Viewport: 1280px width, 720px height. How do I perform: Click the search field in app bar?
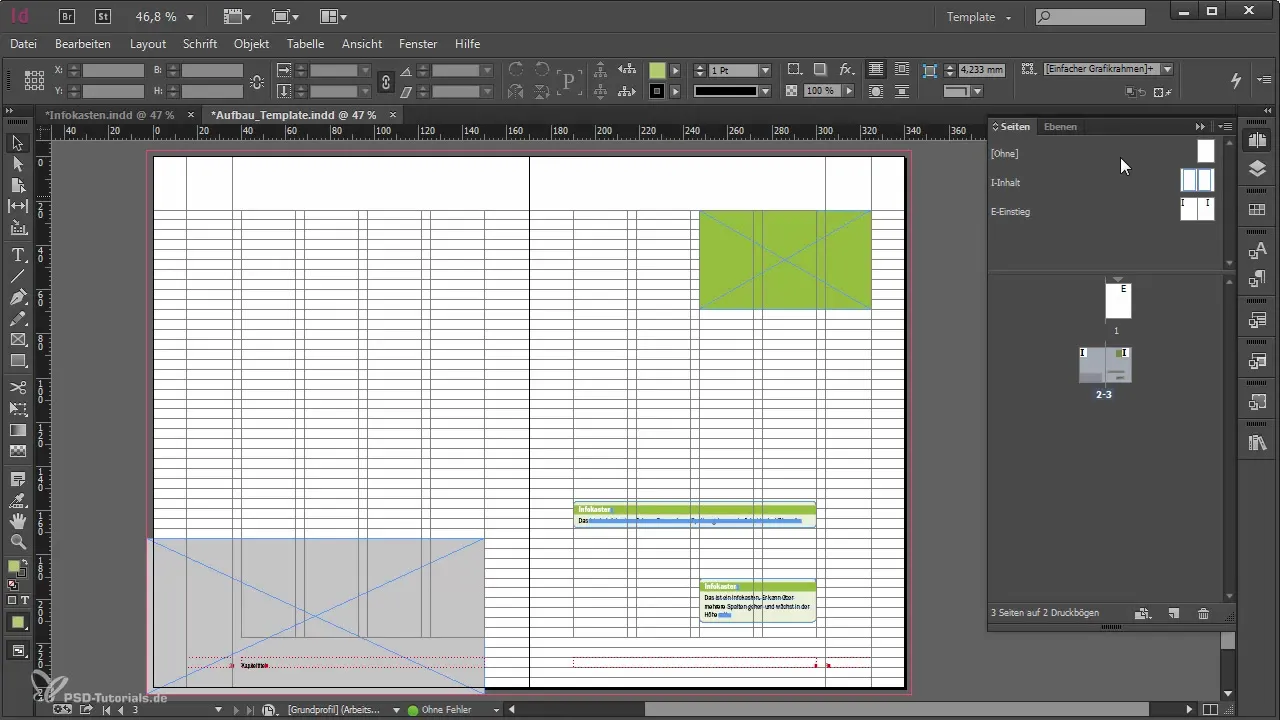click(x=1090, y=17)
